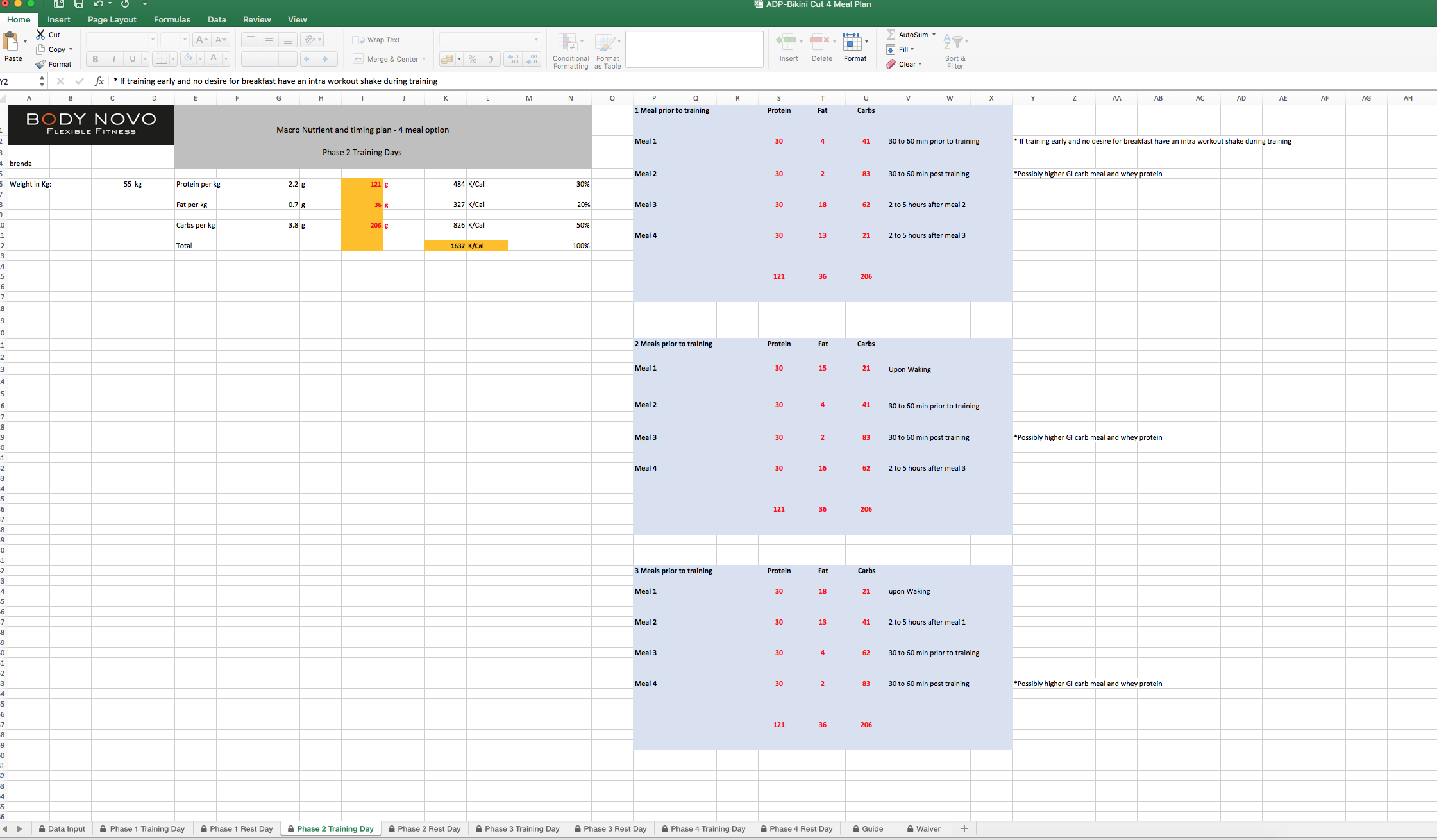Toggle Italic formatting
This screenshot has height=840, width=1437.
[x=114, y=59]
